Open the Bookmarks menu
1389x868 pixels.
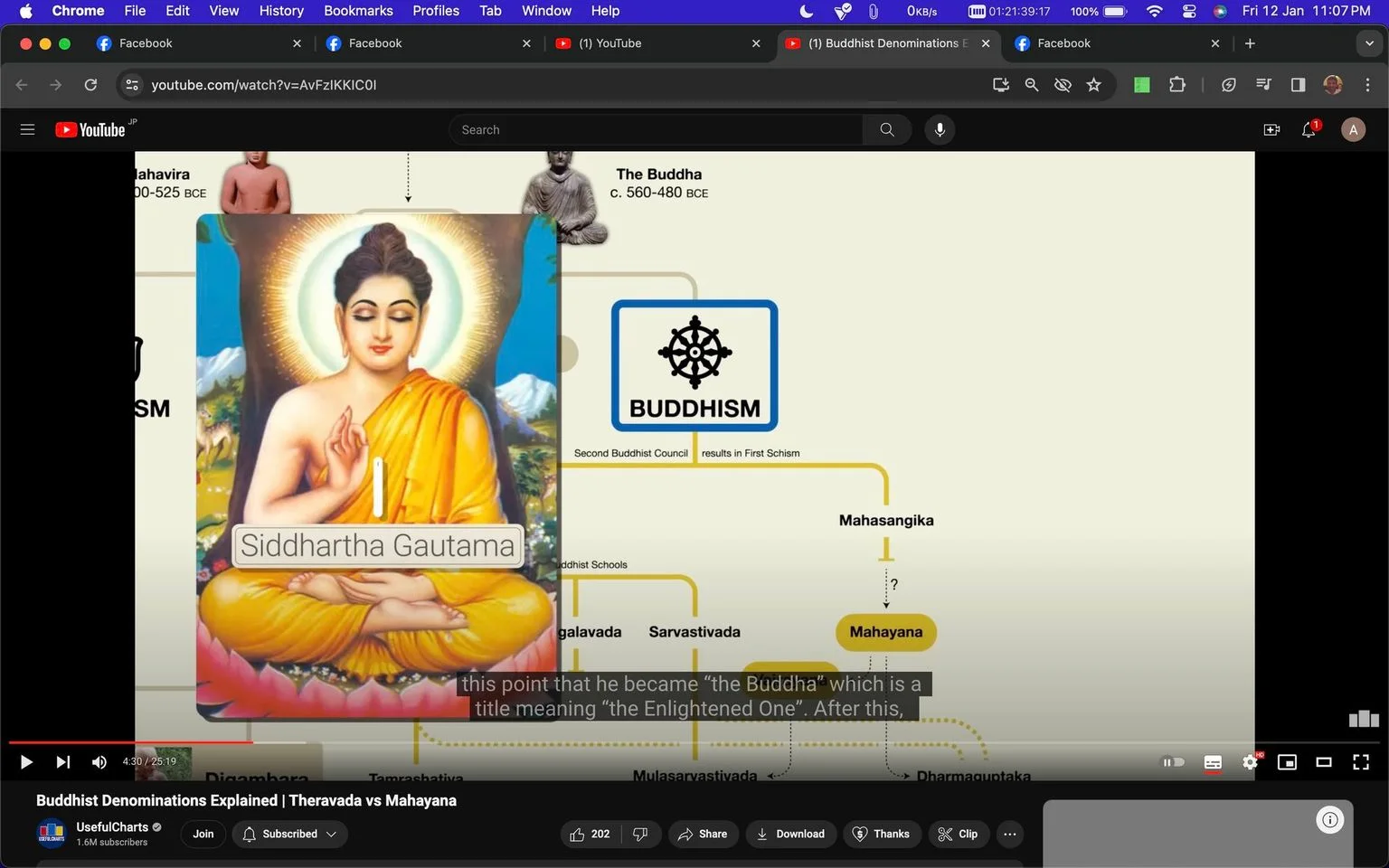tap(358, 11)
